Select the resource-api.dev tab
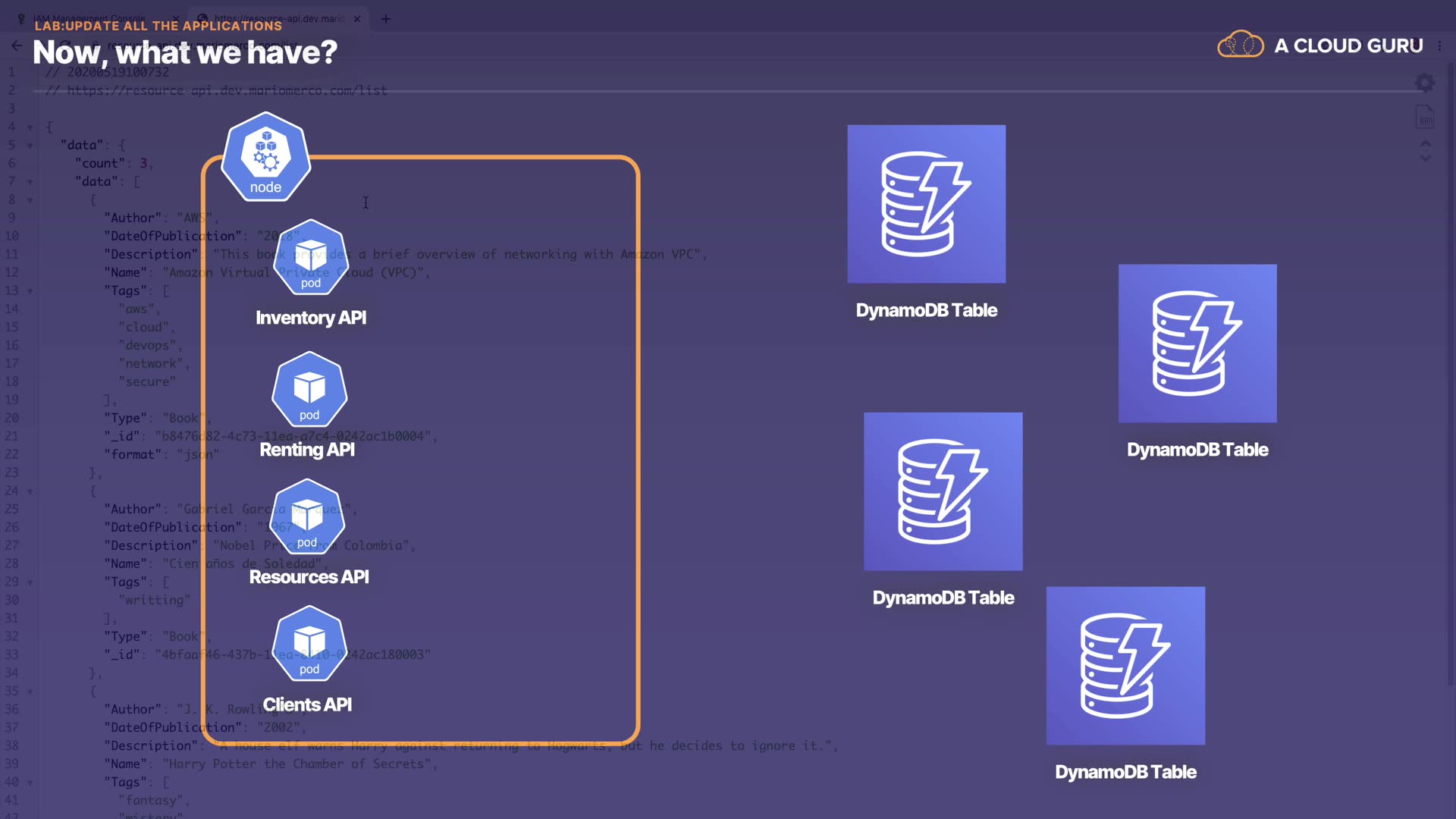 (x=278, y=18)
